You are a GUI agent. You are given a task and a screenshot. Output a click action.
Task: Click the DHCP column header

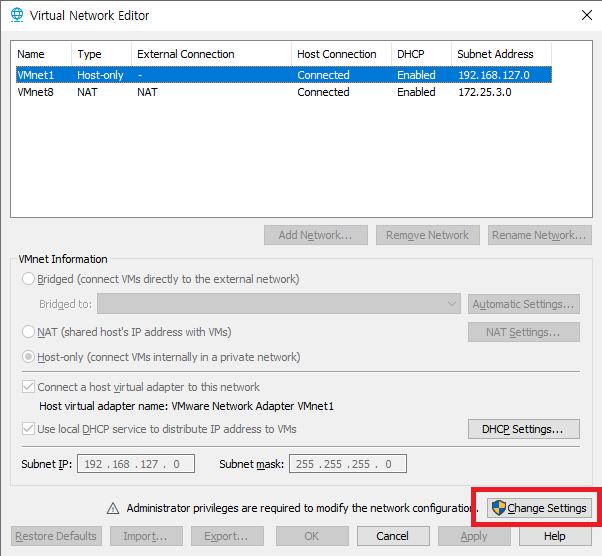pyautogui.click(x=422, y=54)
